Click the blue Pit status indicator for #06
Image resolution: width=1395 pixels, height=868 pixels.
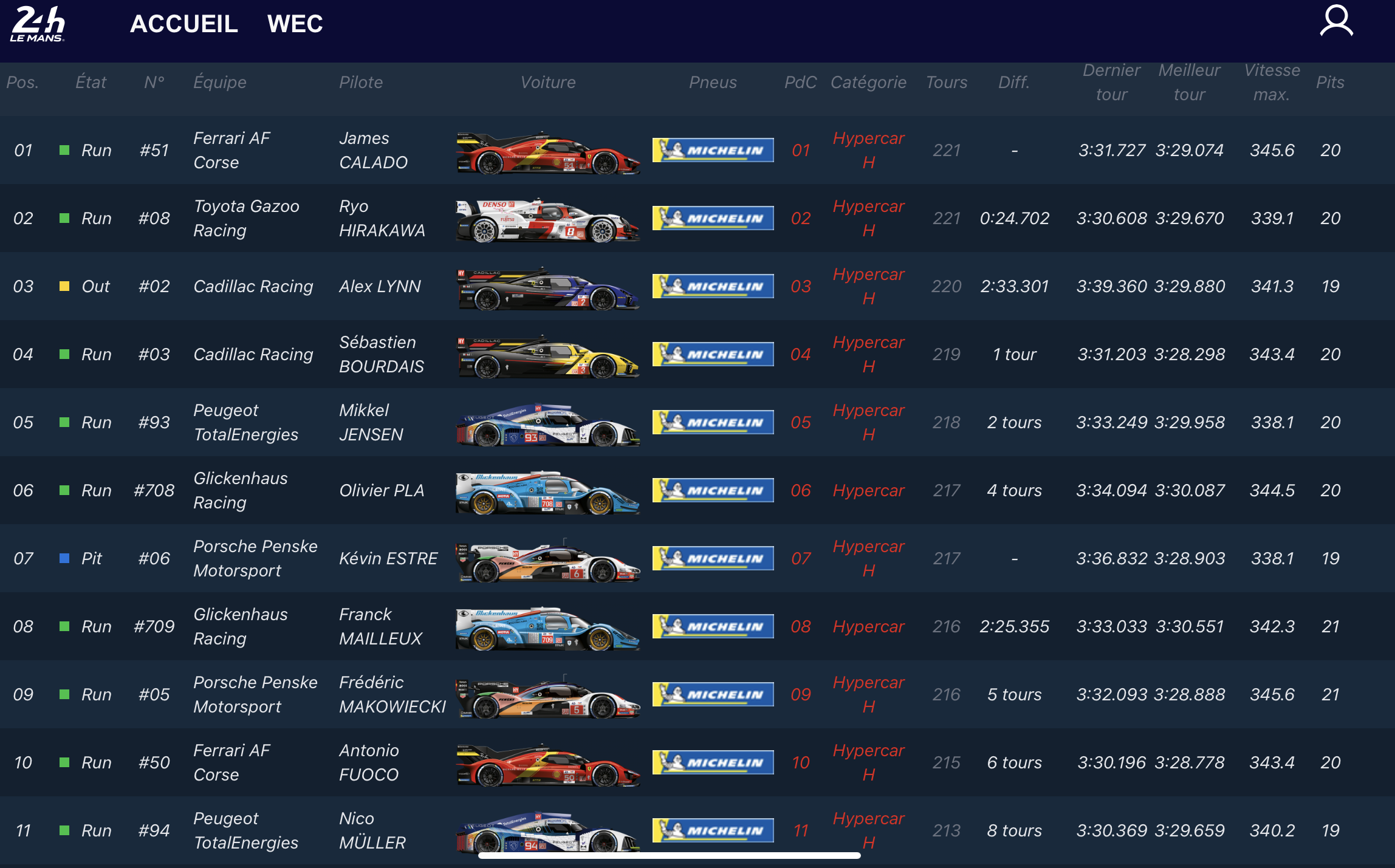(x=64, y=558)
